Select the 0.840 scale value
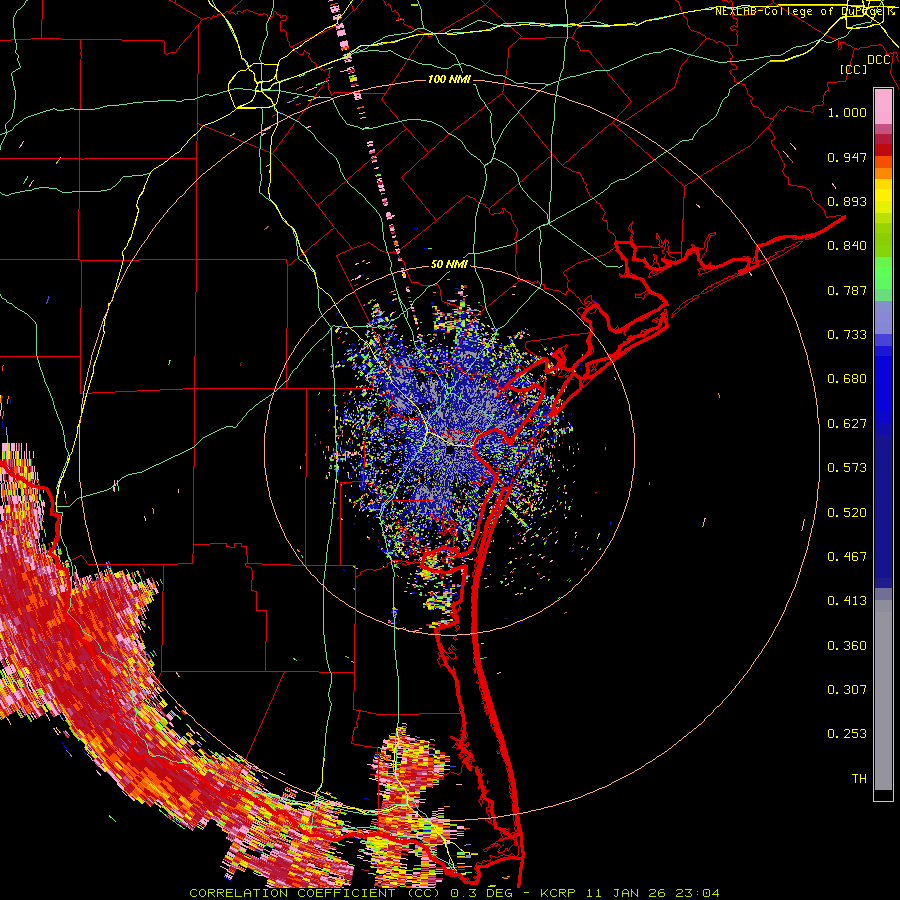This screenshot has width=900, height=900. tap(847, 246)
